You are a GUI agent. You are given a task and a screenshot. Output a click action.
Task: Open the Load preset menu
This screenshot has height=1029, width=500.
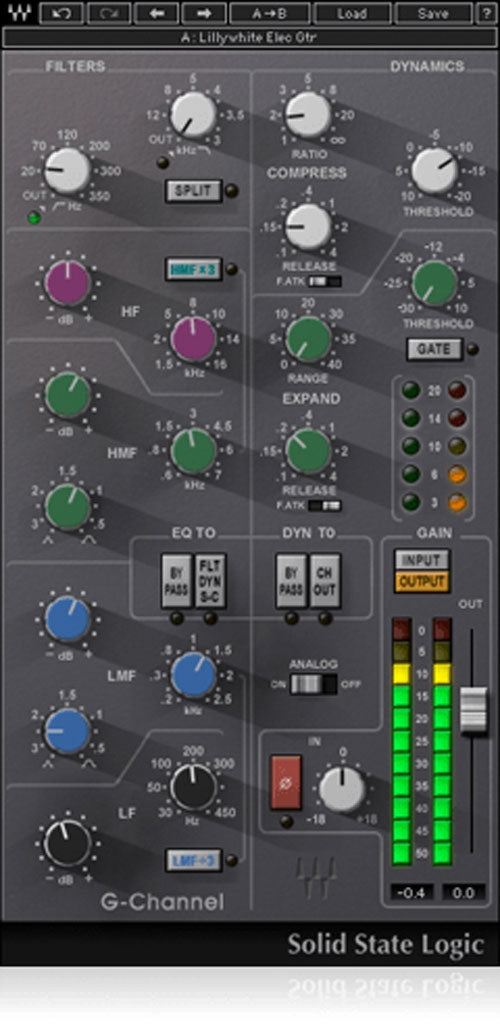point(352,13)
